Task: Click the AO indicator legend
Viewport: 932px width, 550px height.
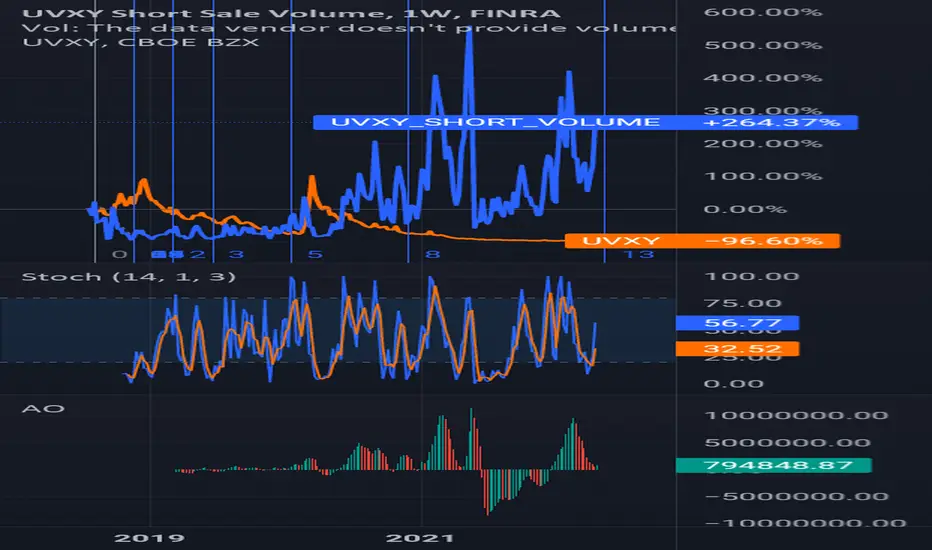Action: [x=43, y=408]
